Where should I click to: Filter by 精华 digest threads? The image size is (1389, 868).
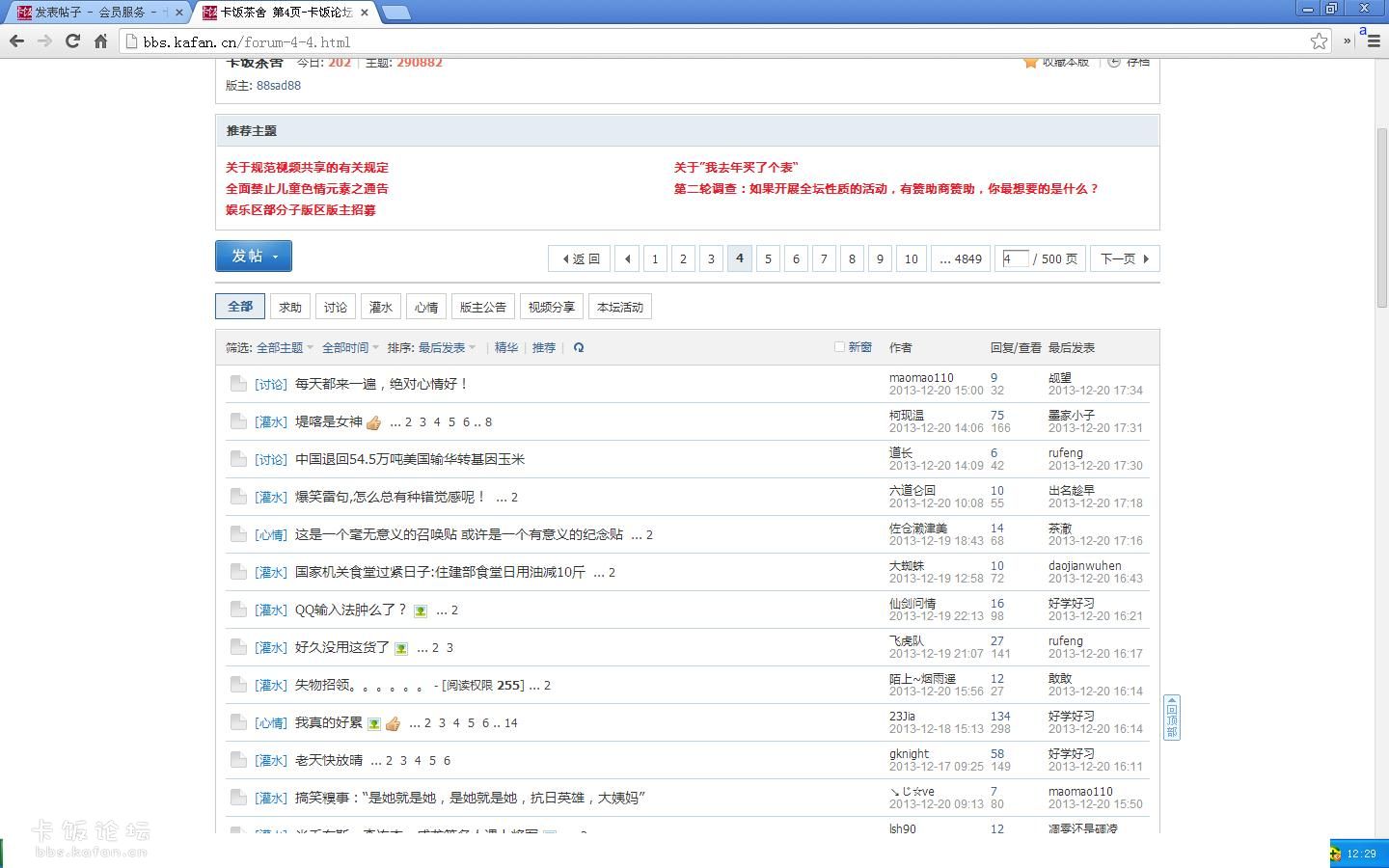pyautogui.click(x=506, y=347)
